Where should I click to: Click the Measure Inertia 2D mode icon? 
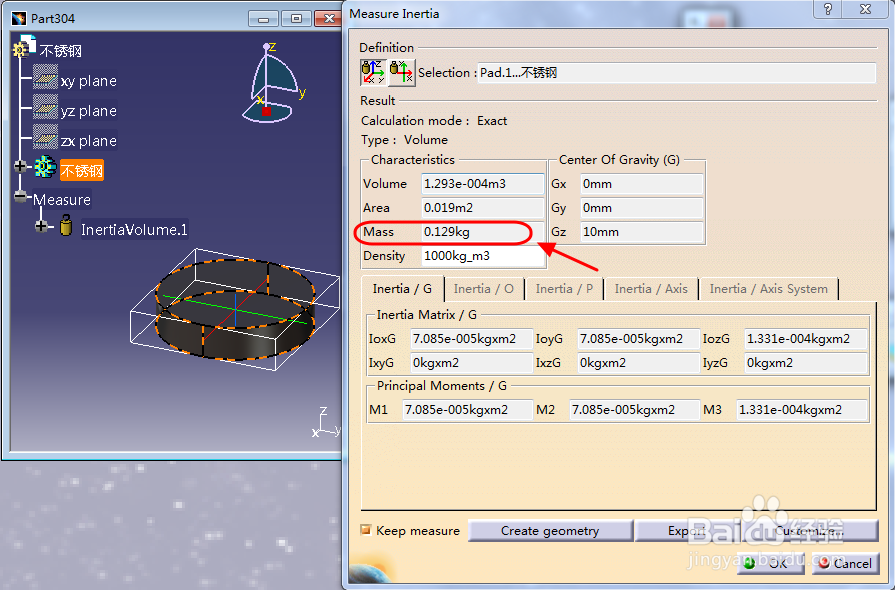(401, 72)
